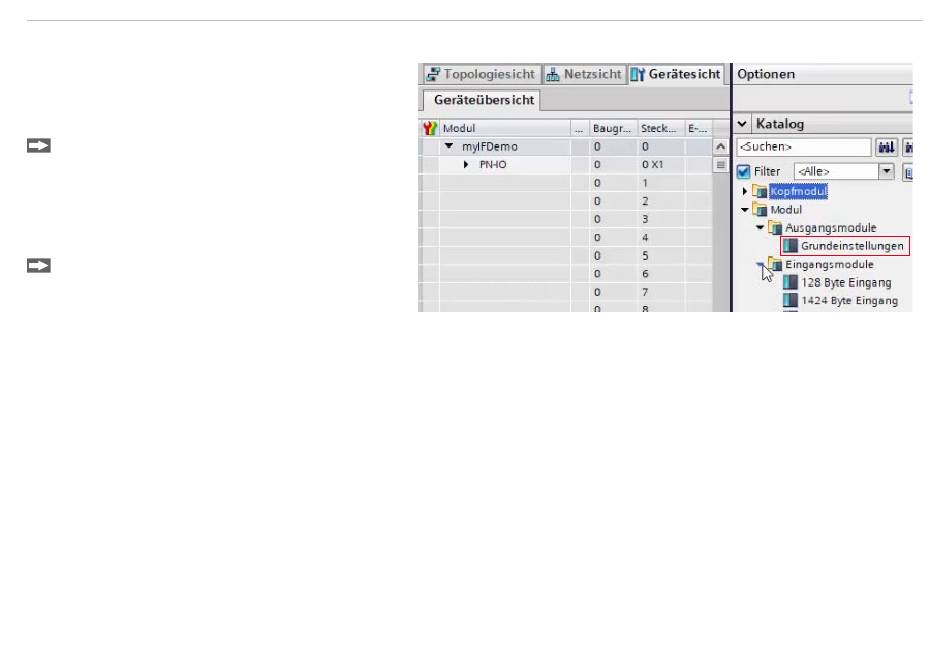
Task: Select the Modul catalog folder
Action: point(786,210)
